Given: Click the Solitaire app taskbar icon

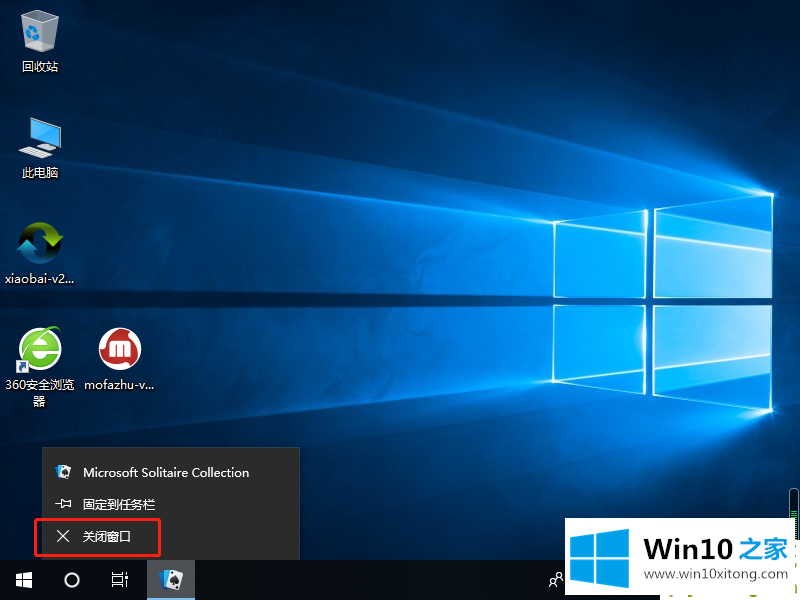Looking at the screenshot, I should point(171,580).
